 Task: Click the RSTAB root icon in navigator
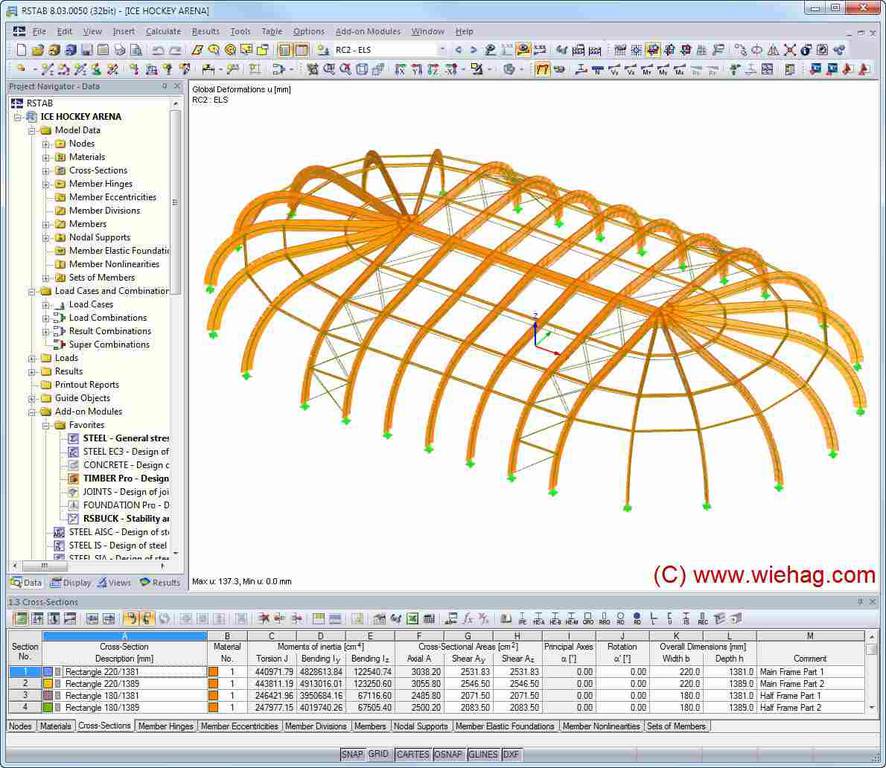coord(17,103)
